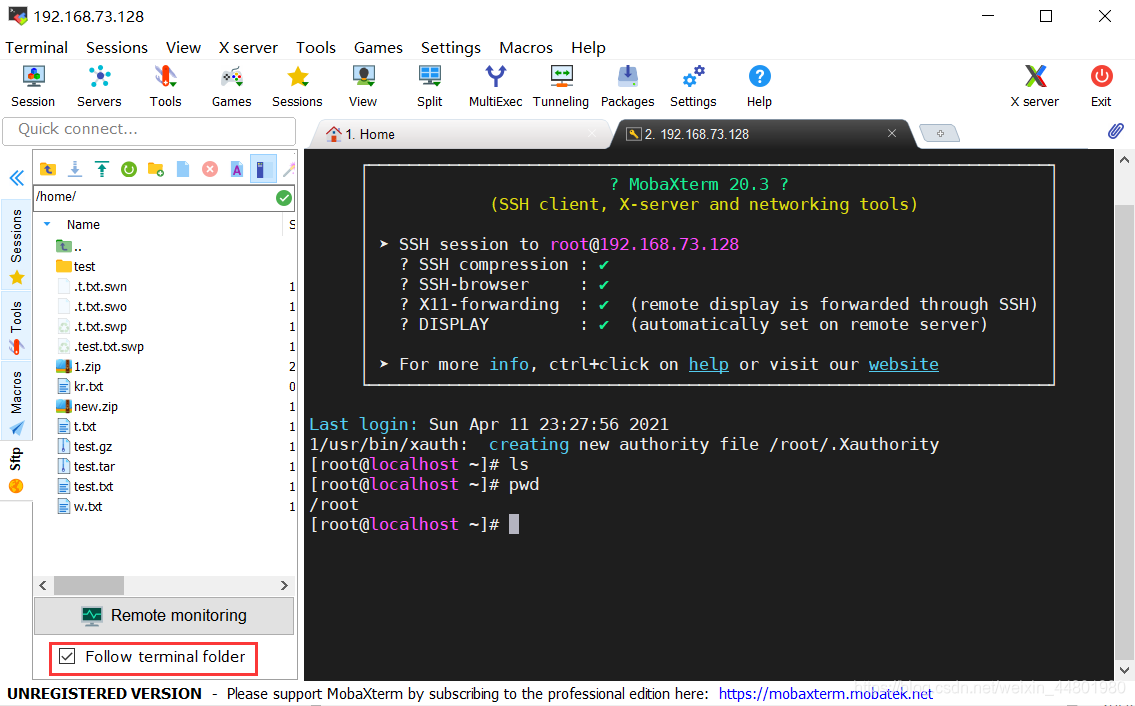1135x706 pixels.
Task: Split the terminal view
Action: (429, 86)
